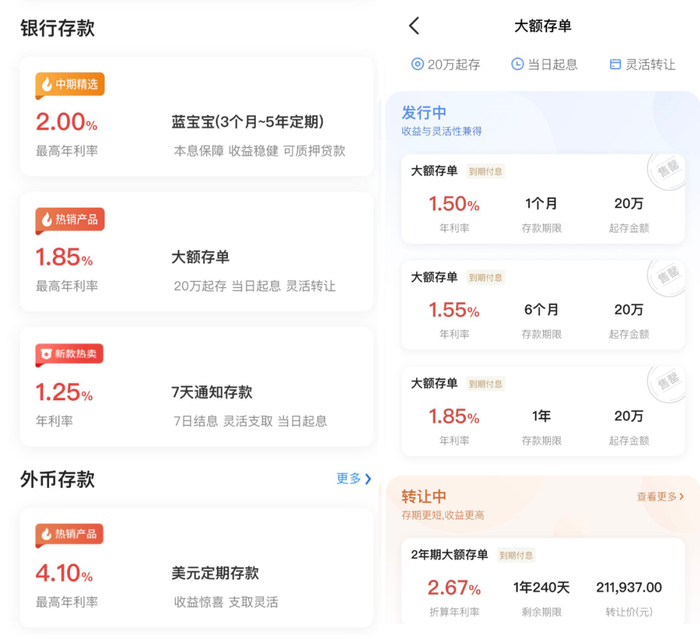
Task: Tap the 热销产品 badge above 大额存单
Action: coord(69,219)
